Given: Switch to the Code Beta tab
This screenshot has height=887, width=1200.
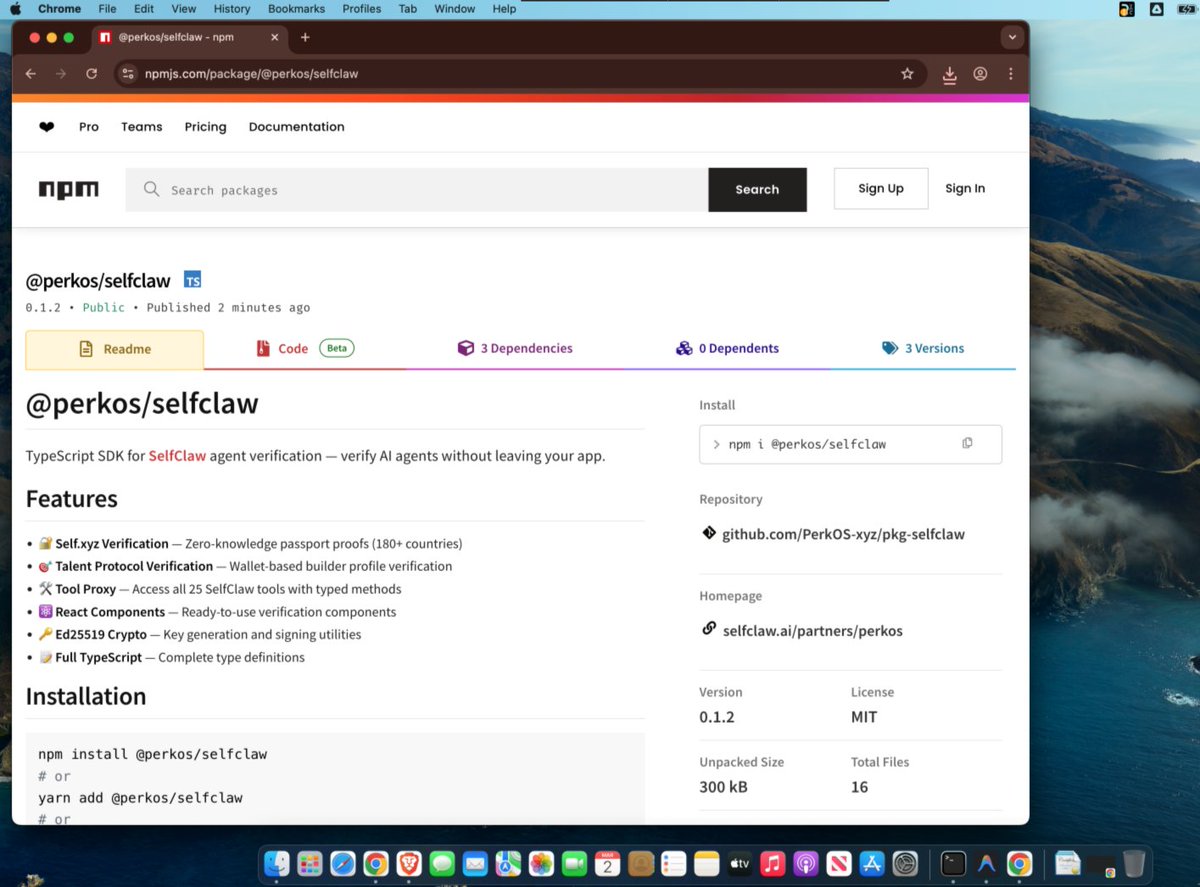Looking at the screenshot, I should [x=305, y=349].
